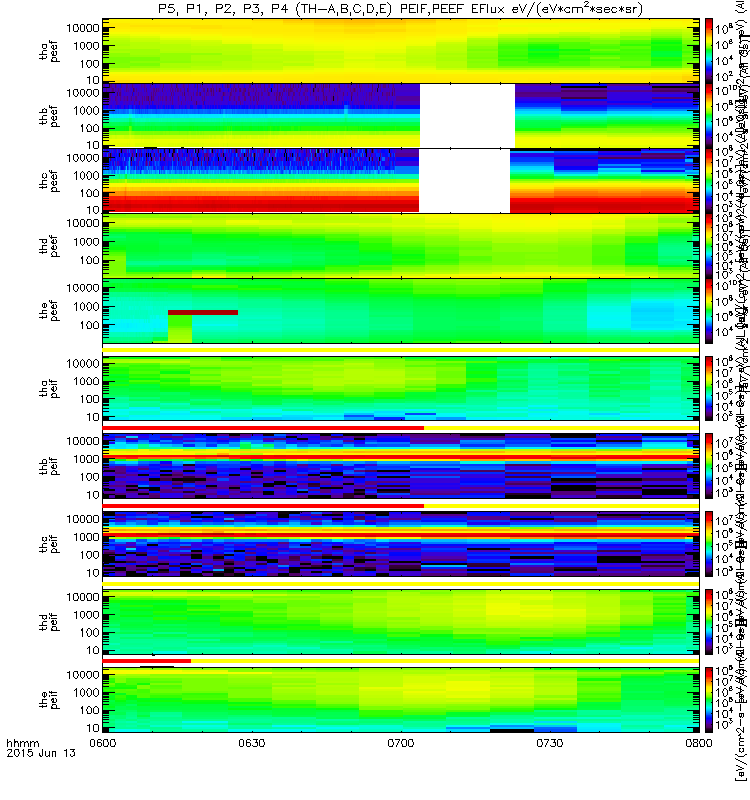The height and width of the screenshot is (800, 750).
Task: Click the thd peef electron spectrogram panel
Action: tap(401, 246)
